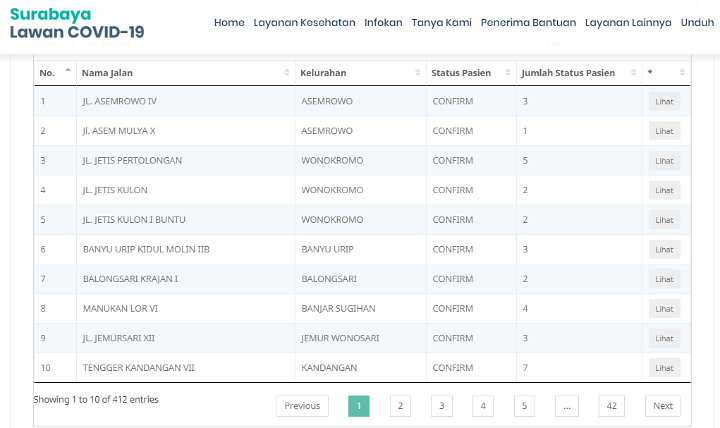Open Penerima Bantuan menu

point(529,23)
